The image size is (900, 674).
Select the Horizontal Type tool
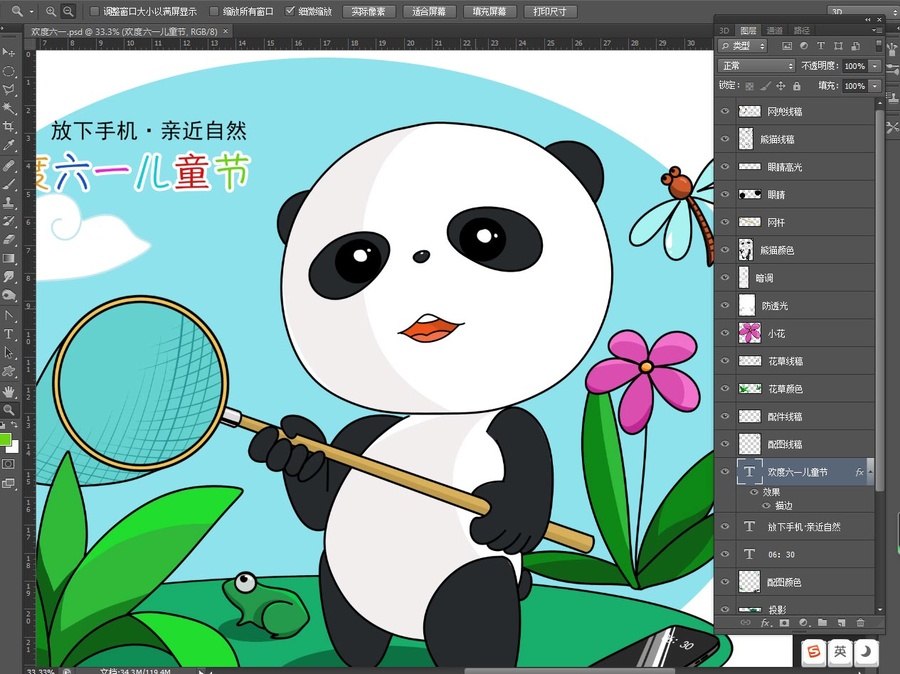click(x=9, y=334)
